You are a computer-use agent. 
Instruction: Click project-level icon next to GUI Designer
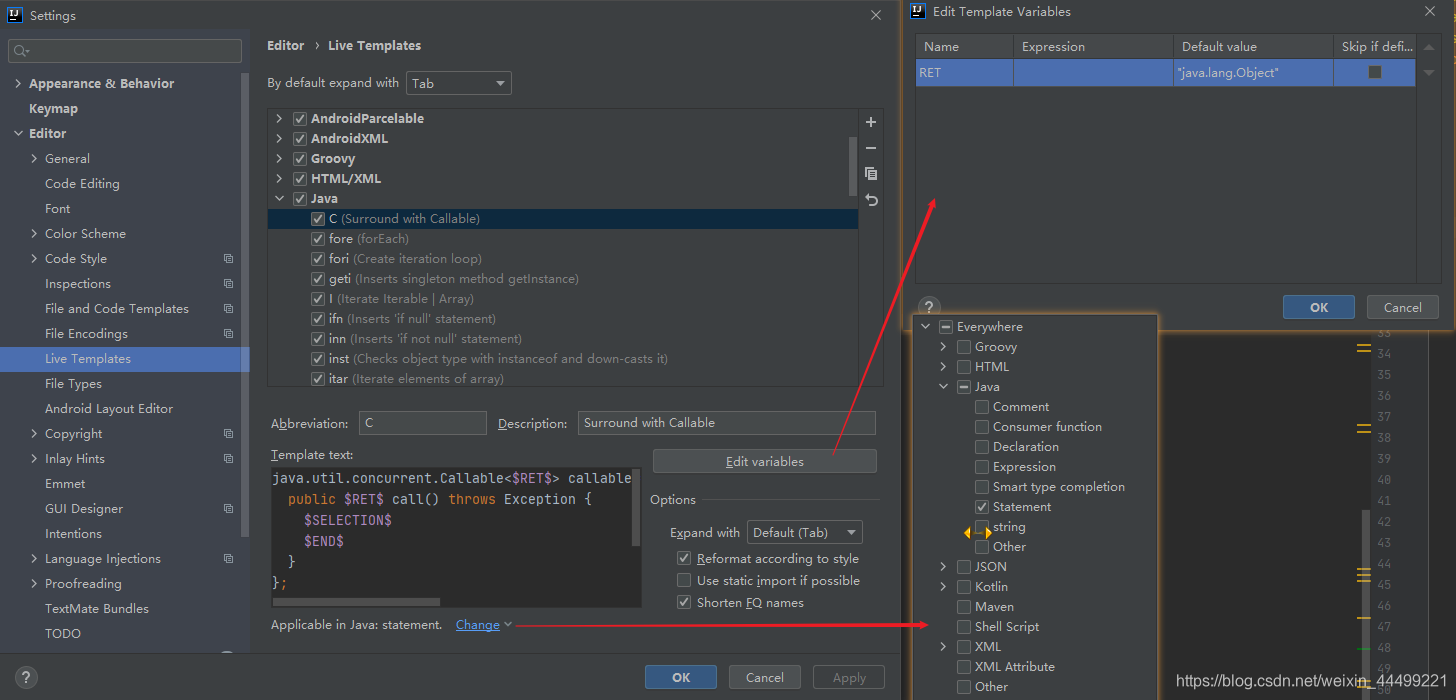coord(228,509)
